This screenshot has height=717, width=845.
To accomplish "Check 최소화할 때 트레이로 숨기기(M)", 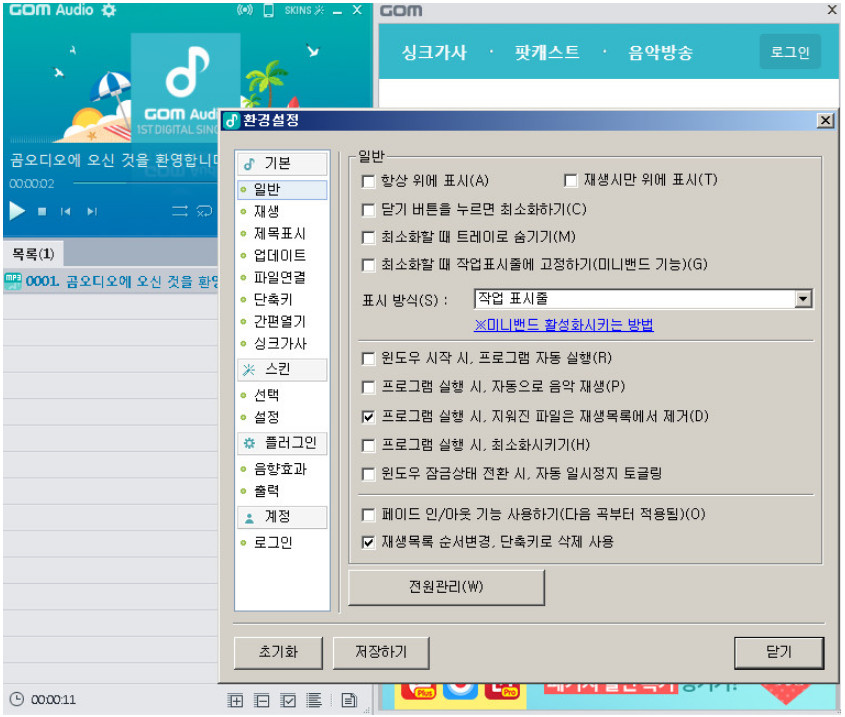I will [x=369, y=237].
